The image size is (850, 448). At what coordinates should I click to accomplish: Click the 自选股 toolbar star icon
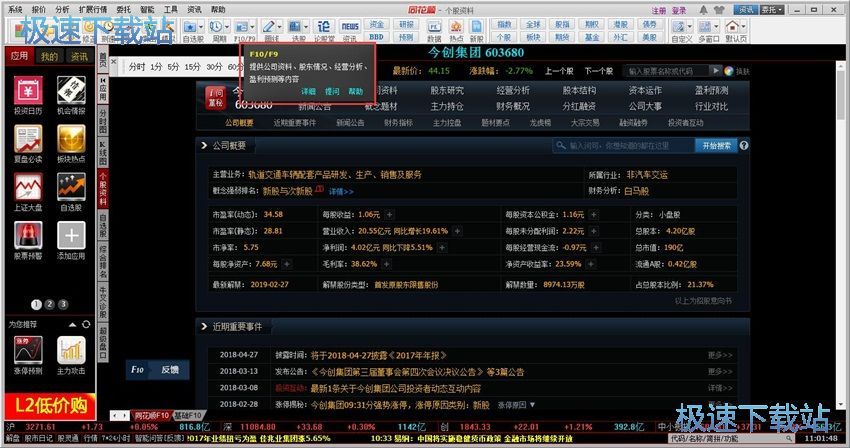(190, 27)
